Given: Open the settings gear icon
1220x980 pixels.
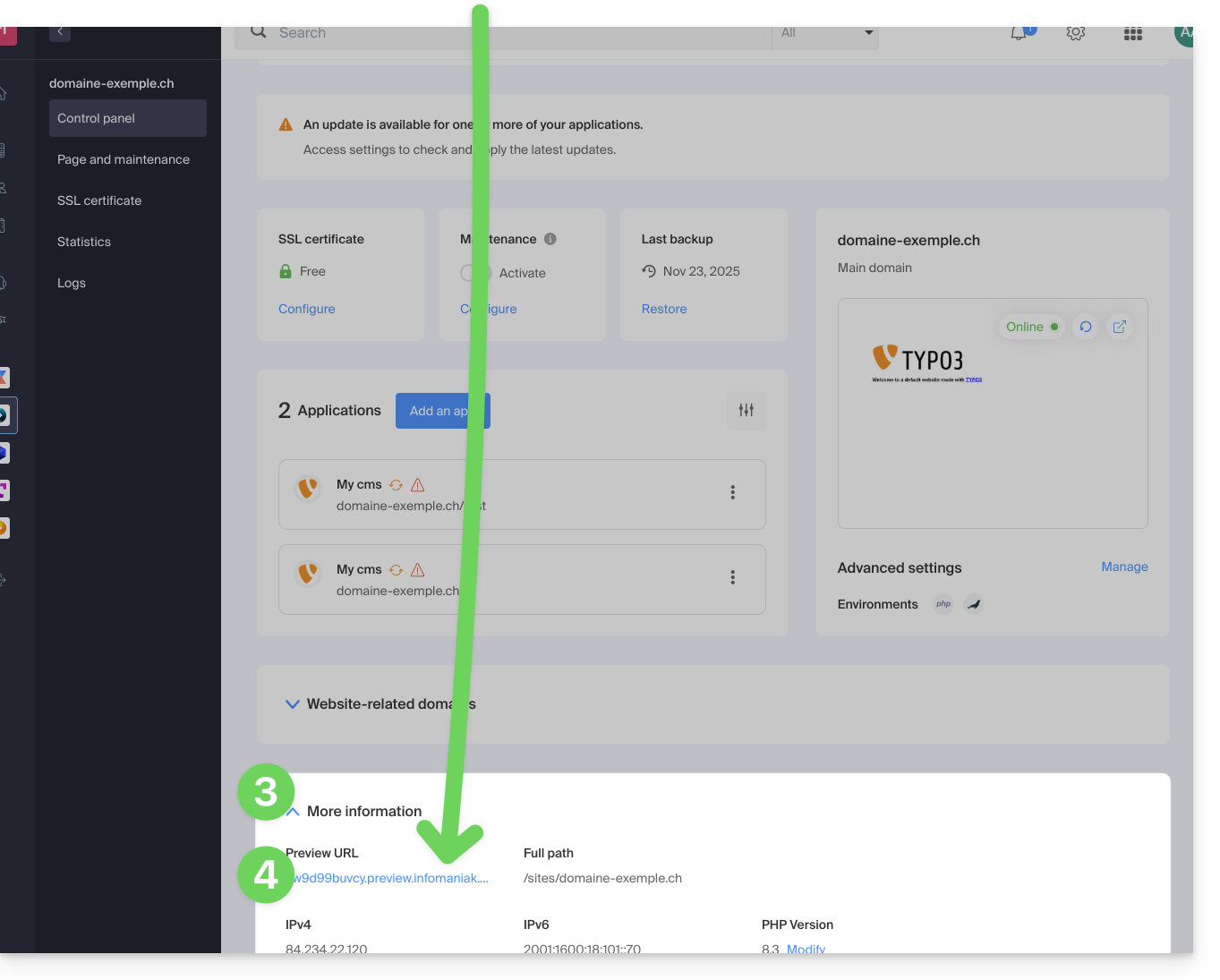Looking at the screenshot, I should pos(1076,34).
